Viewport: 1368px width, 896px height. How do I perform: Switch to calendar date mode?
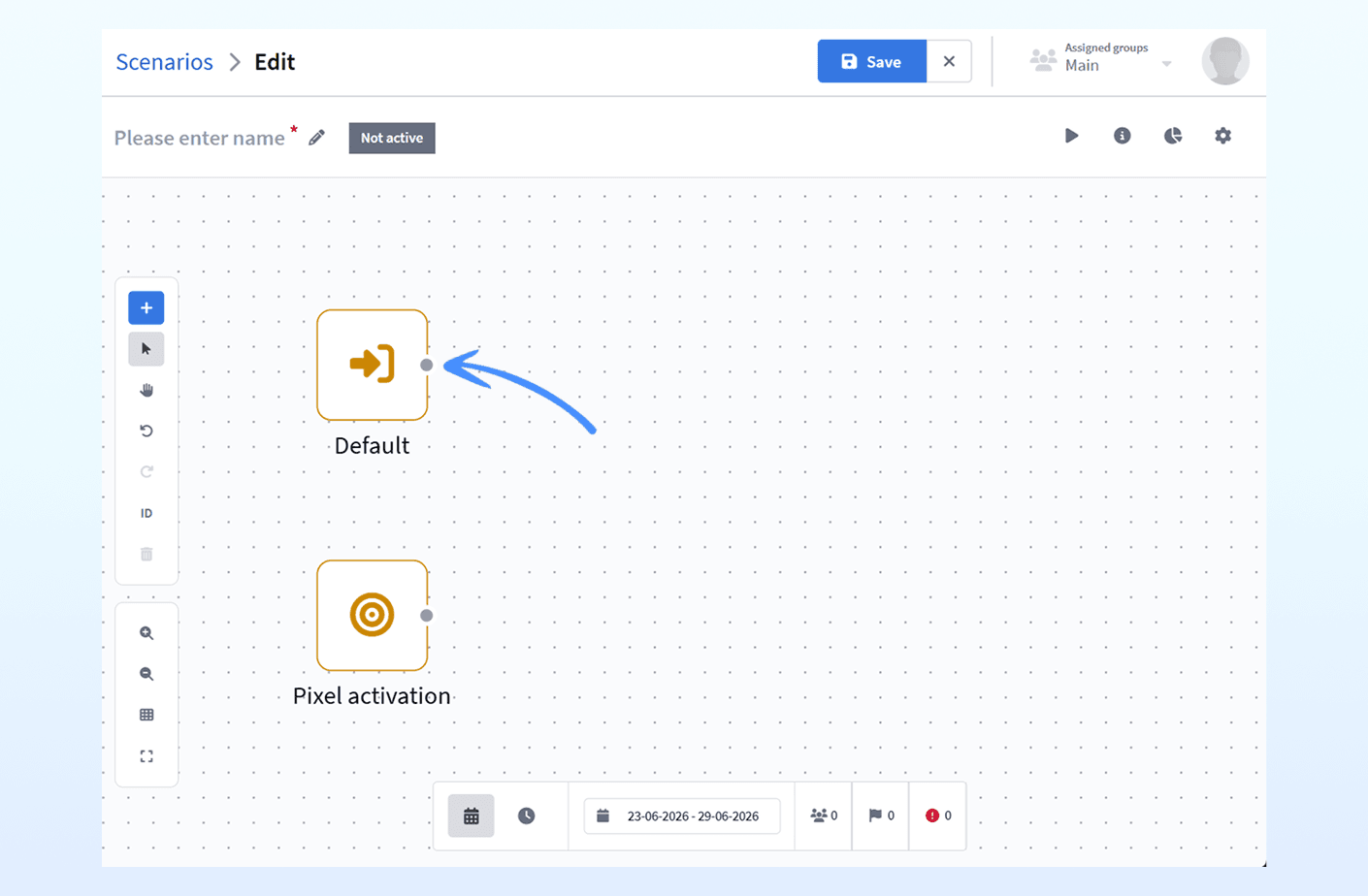click(472, 816)
